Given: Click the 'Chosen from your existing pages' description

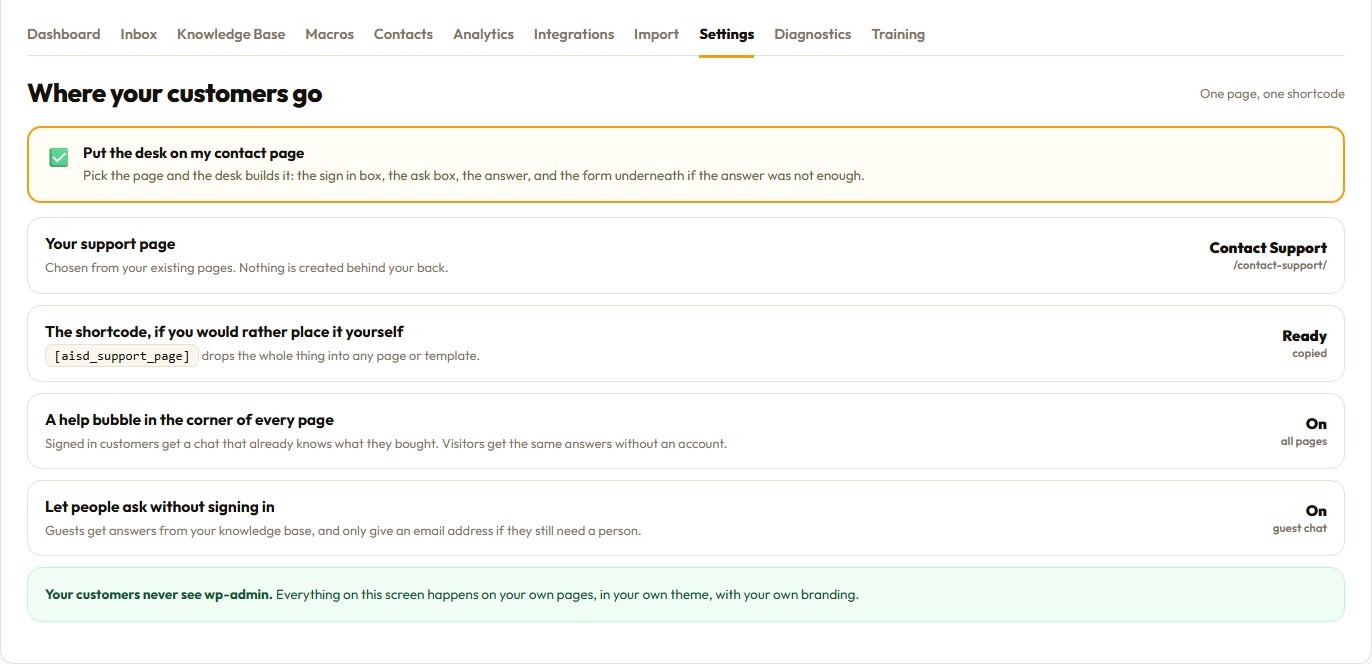Looking at the screenshot, I should pyautogui.click(x=246, y=268).
